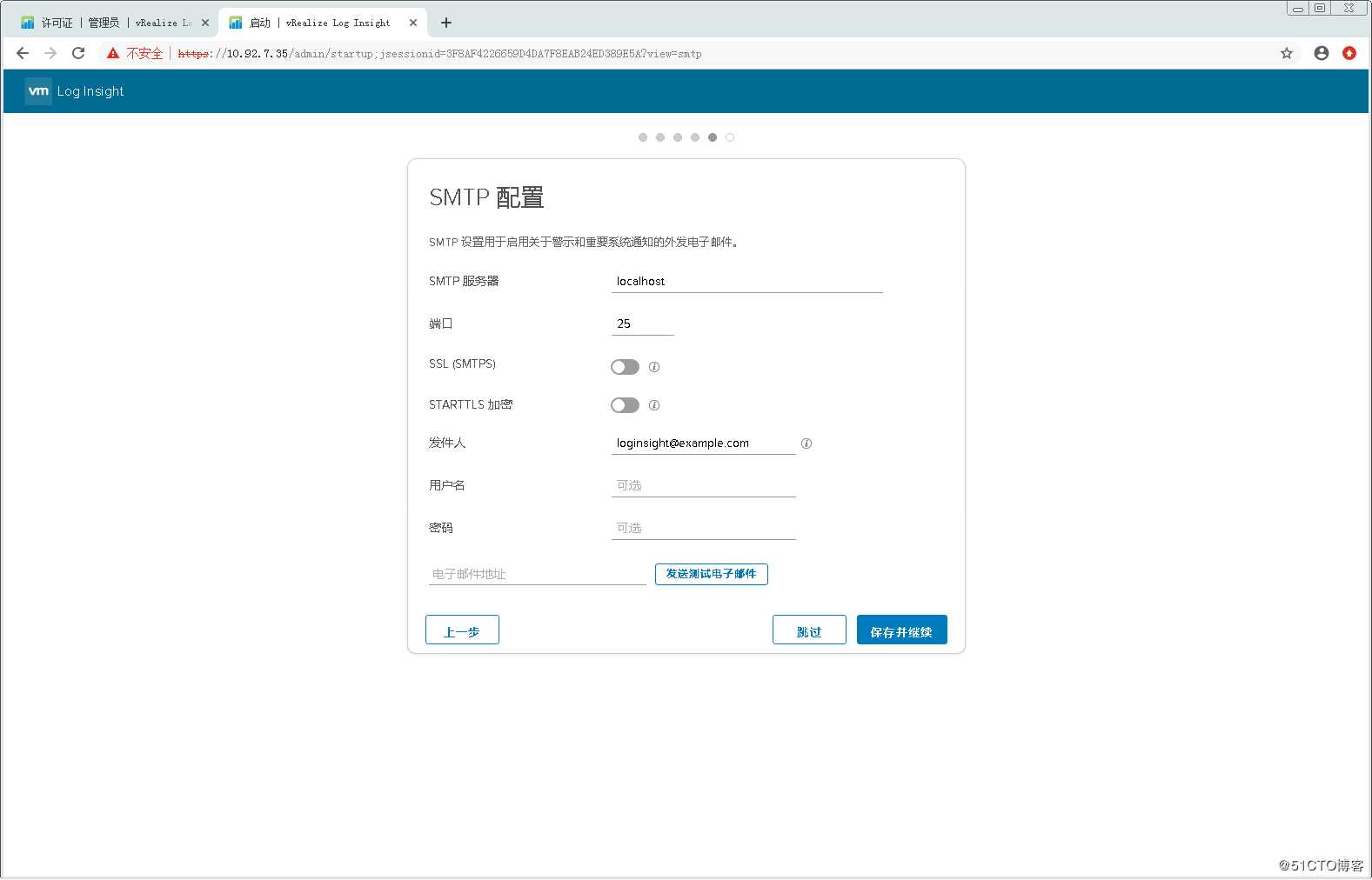Click 发送测试电子邮件 send test email button
This screenshot has height=880, width=1372.
click(711, 574)
